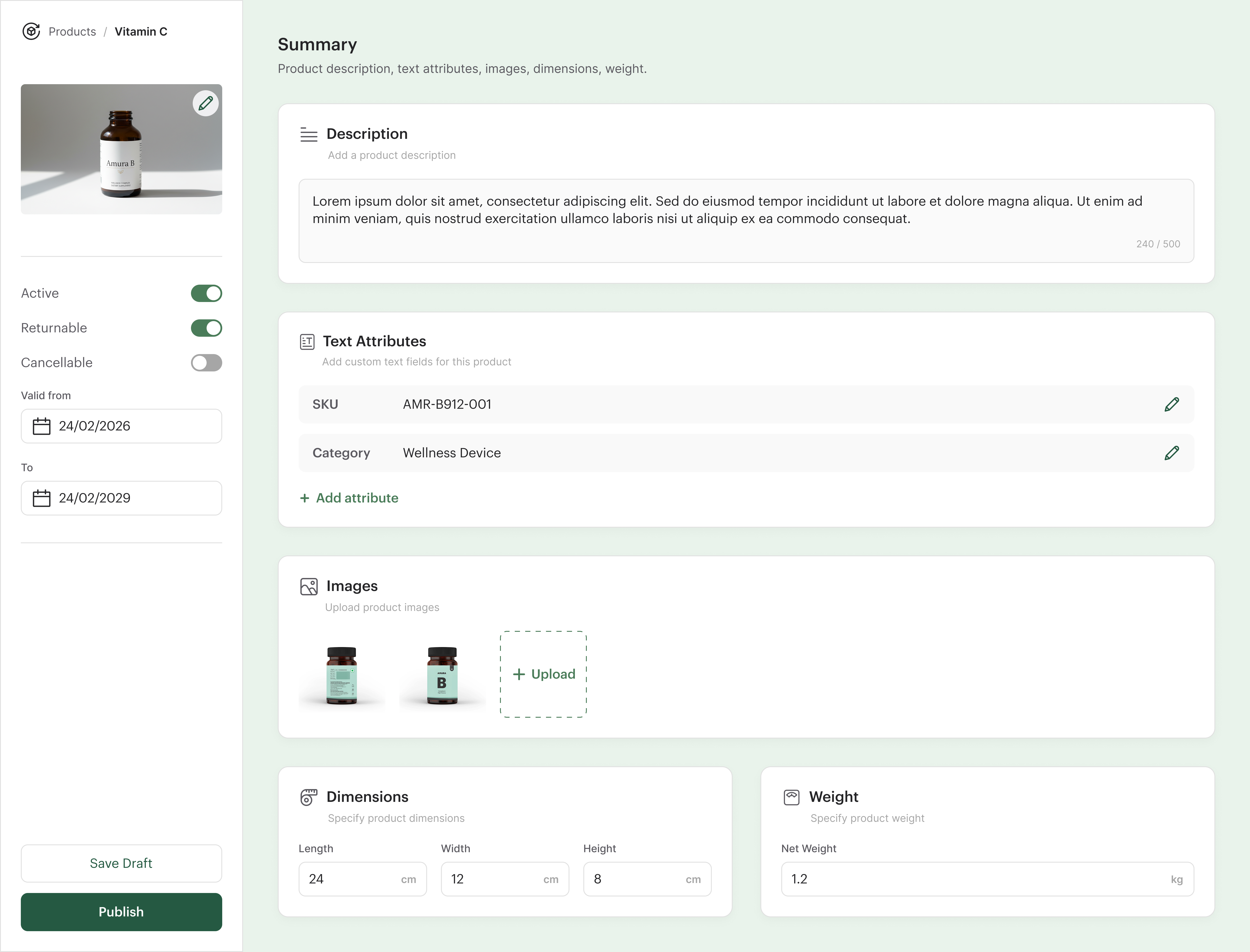The width and height of the screenshot is (1250, 952).
Task: Click the Weight scale icon
Action: (791, 797)
